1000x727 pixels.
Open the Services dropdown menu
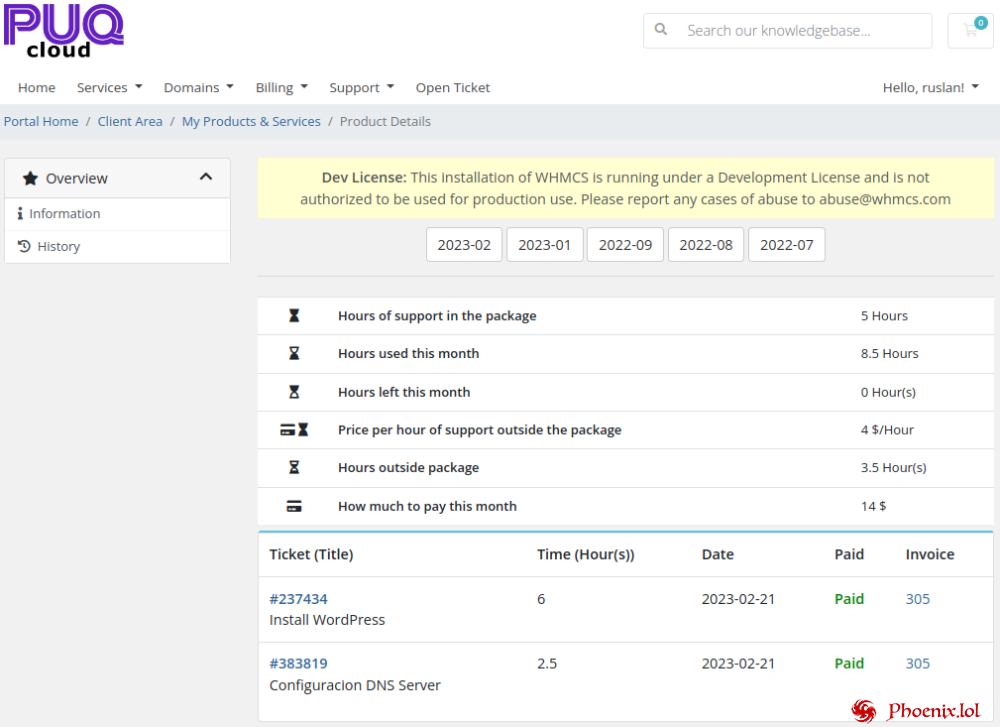coord(109,87)
